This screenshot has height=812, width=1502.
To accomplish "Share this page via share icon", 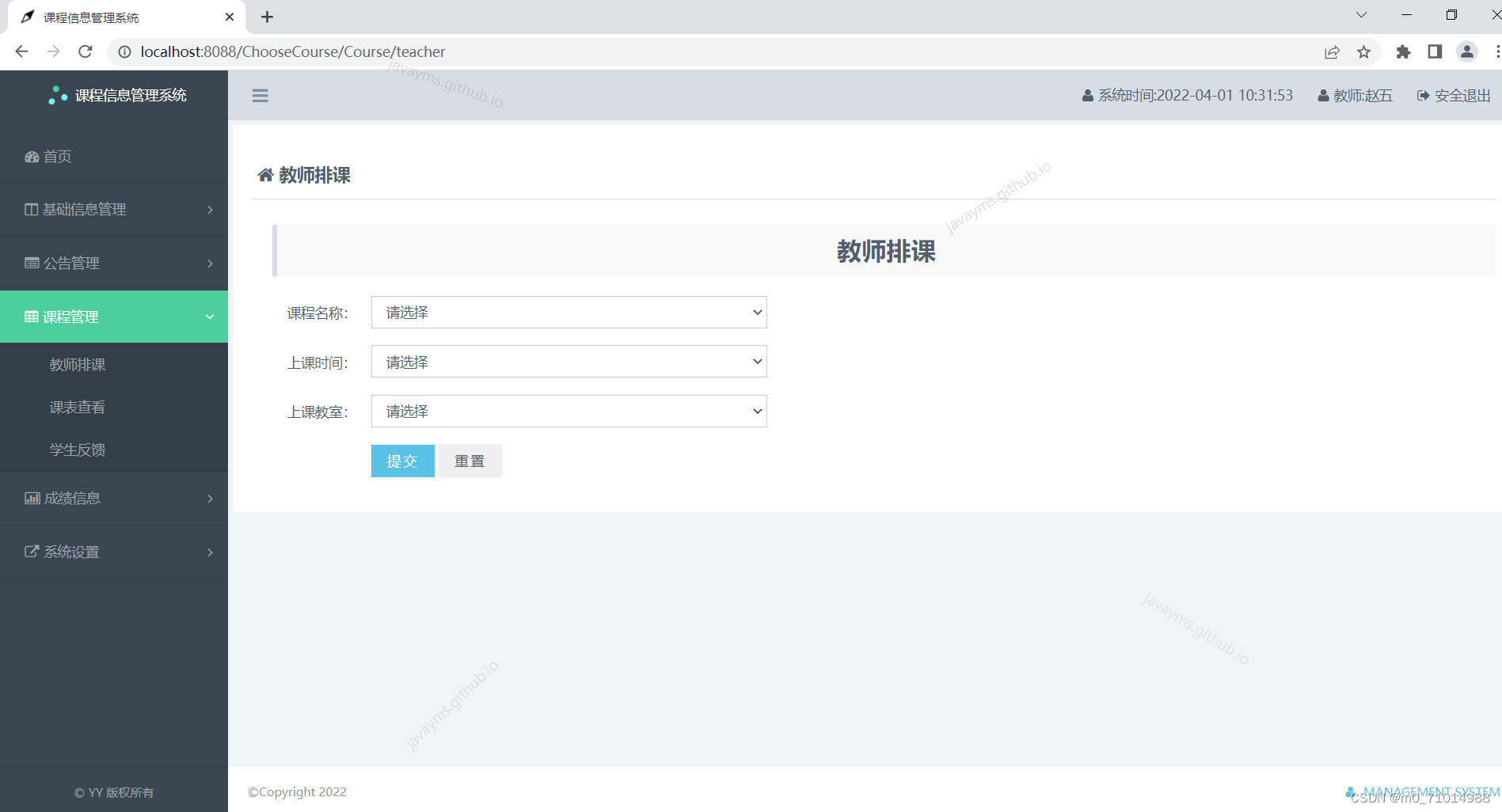I will tap(1332, 51).
